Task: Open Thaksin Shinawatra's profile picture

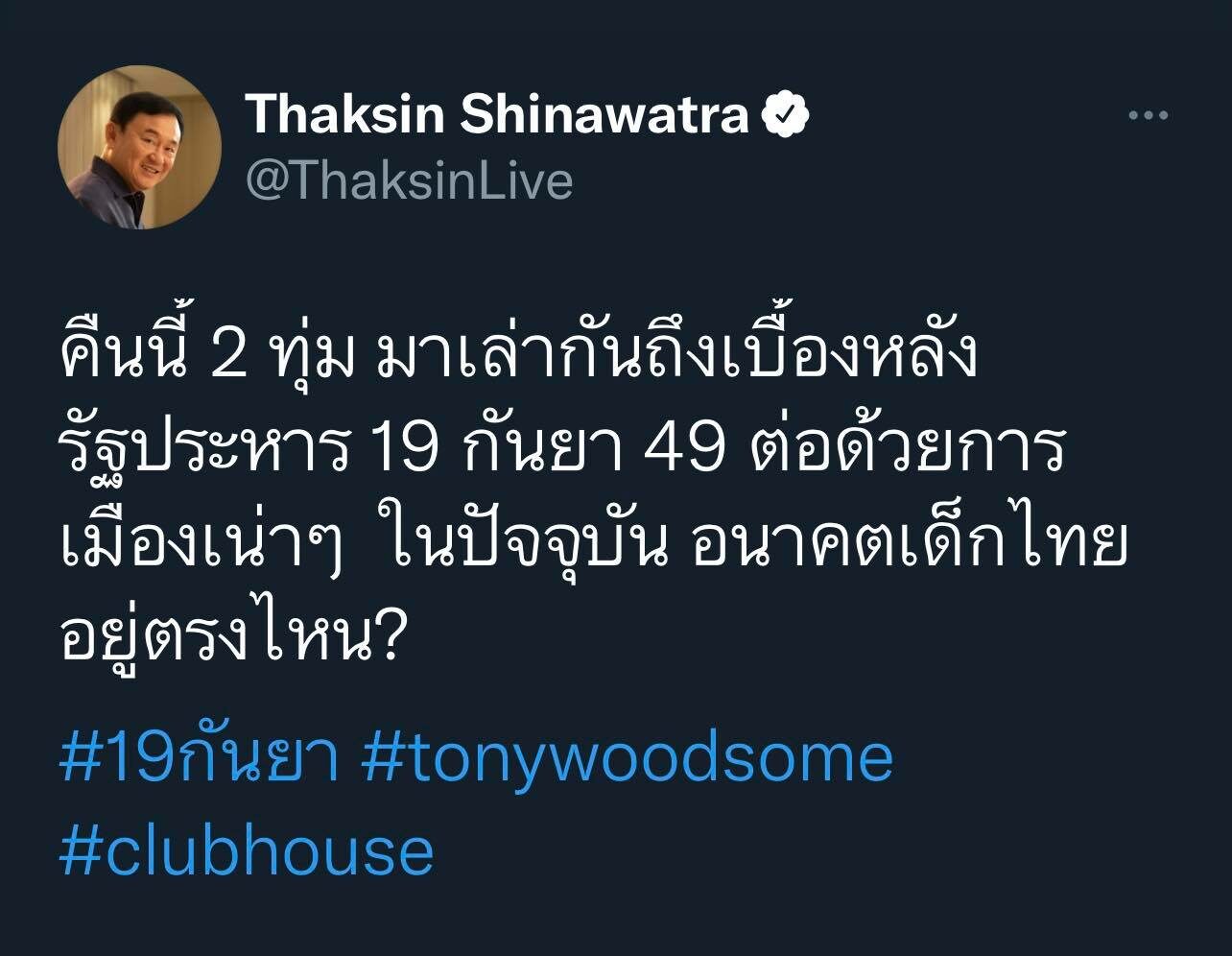Action: (x=140, y=147)
